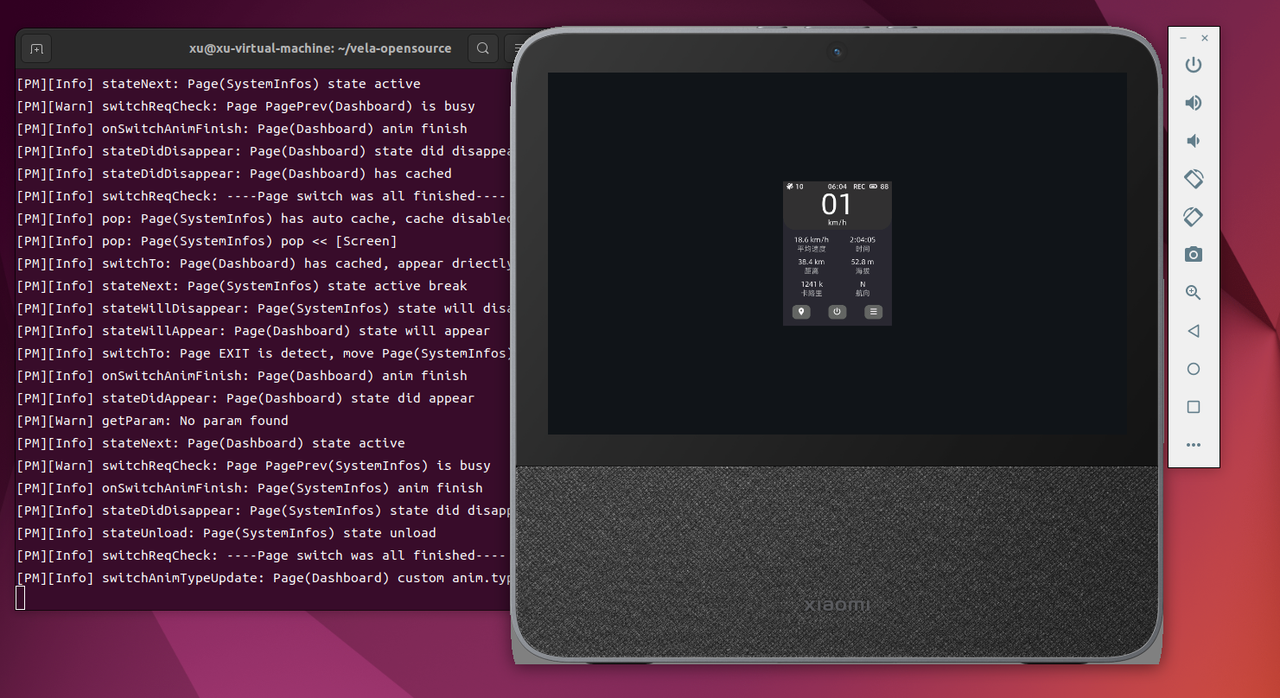The width and height of the screenshot is (1280, 698).
Task: Click the large 01 speed readout
Action: point(837,205)
